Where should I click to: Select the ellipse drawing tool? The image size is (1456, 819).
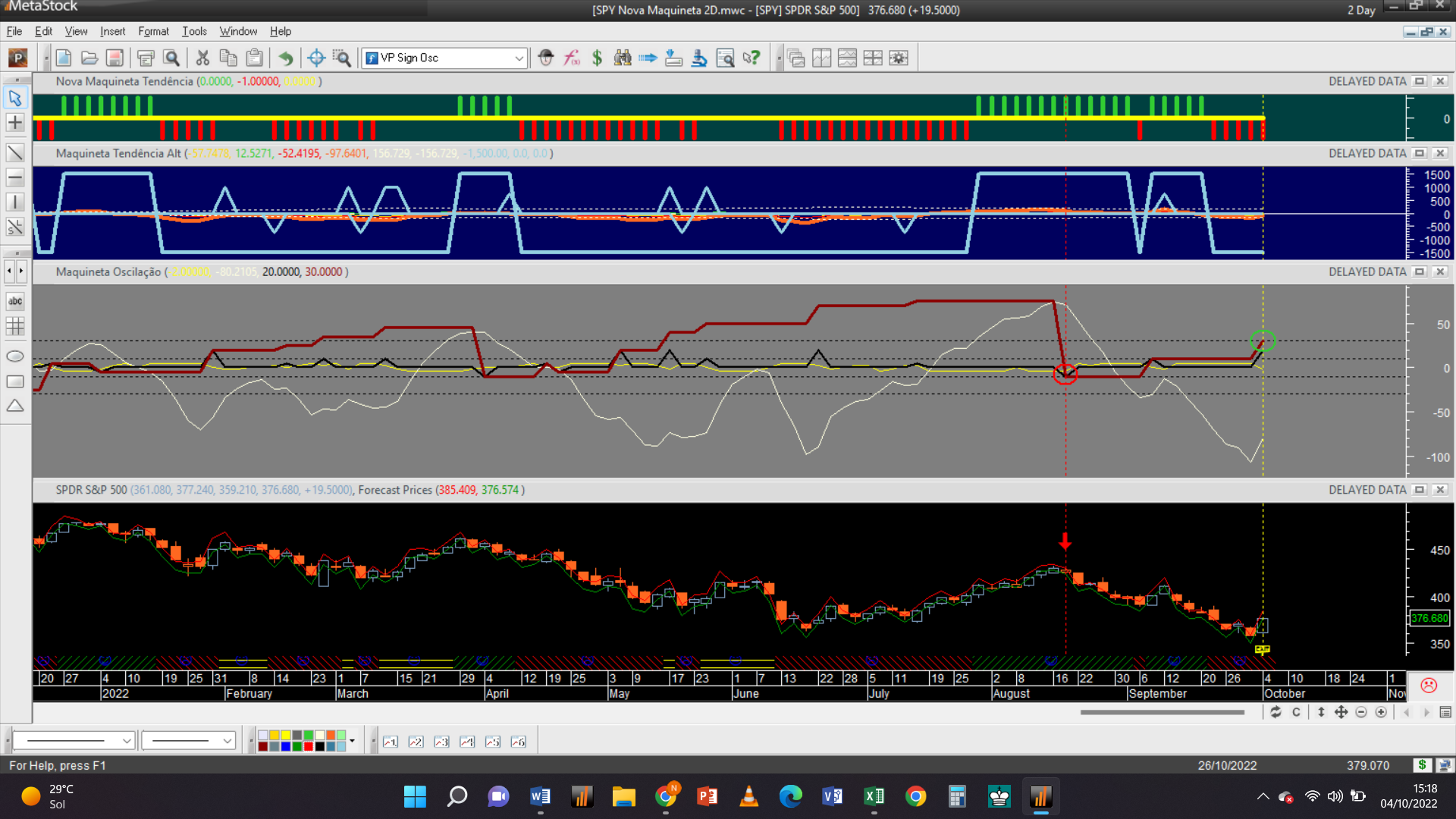15,356
